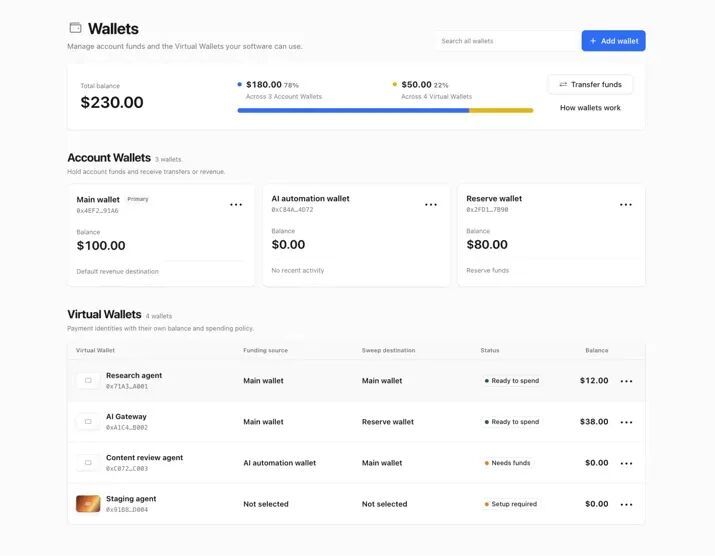
Task: Select the AI automation wallet card title
Action: [x=311, y=198]
